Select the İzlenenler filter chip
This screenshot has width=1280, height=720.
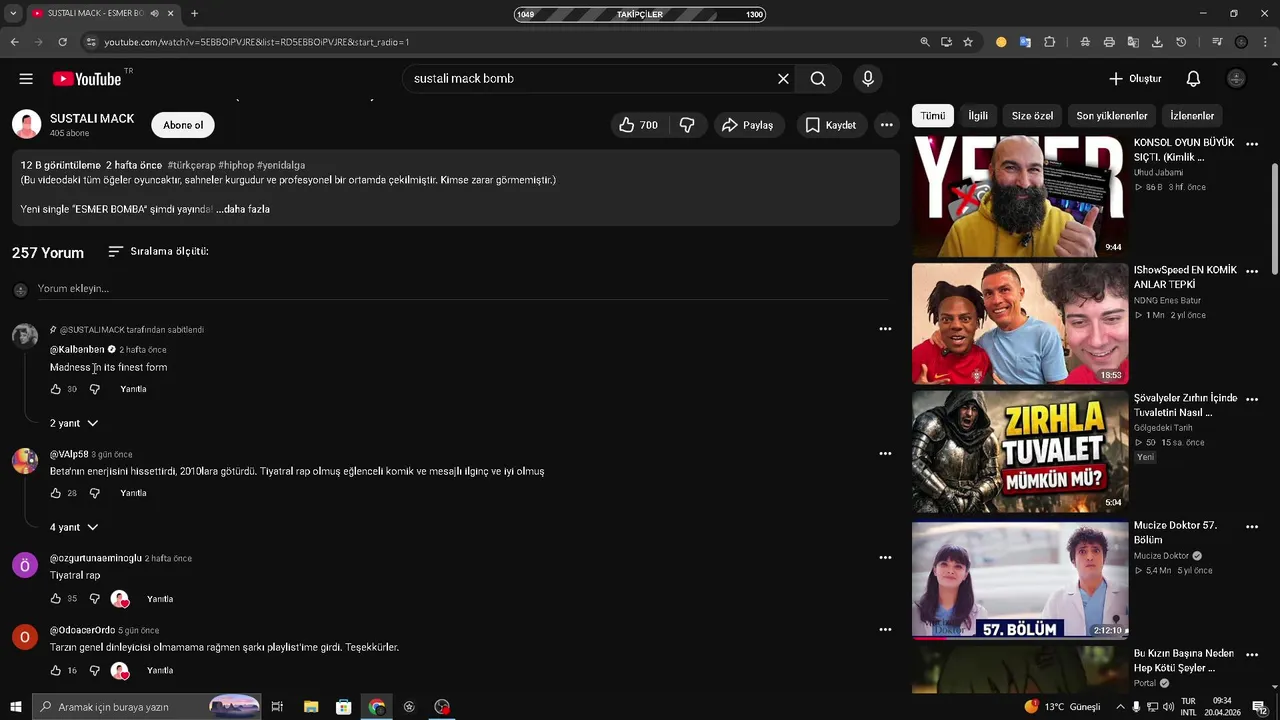pos(1192,116)
